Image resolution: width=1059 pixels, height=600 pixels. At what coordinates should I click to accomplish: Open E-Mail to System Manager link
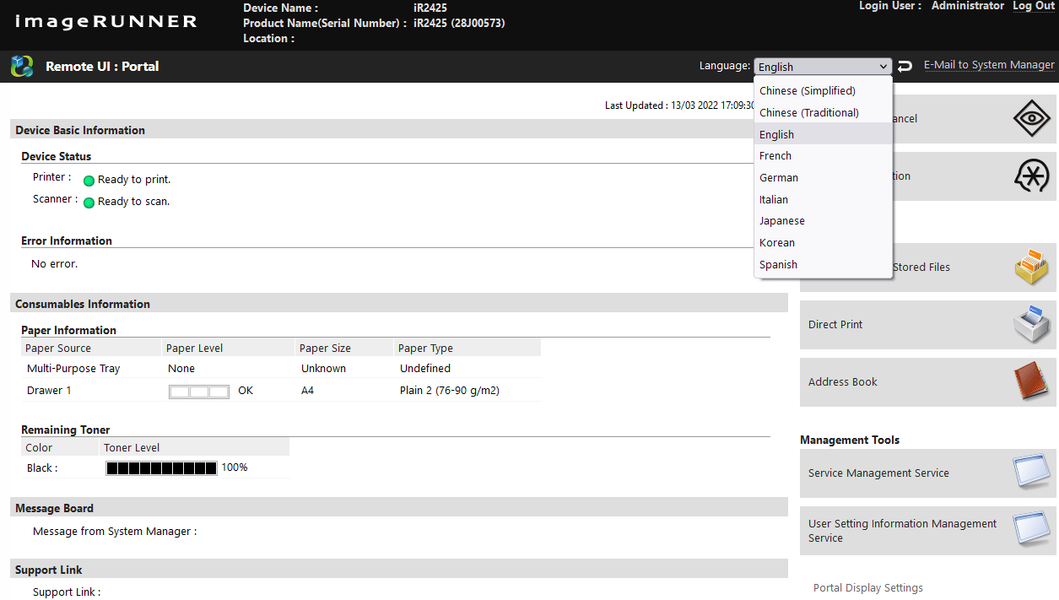tap(989, 65)
